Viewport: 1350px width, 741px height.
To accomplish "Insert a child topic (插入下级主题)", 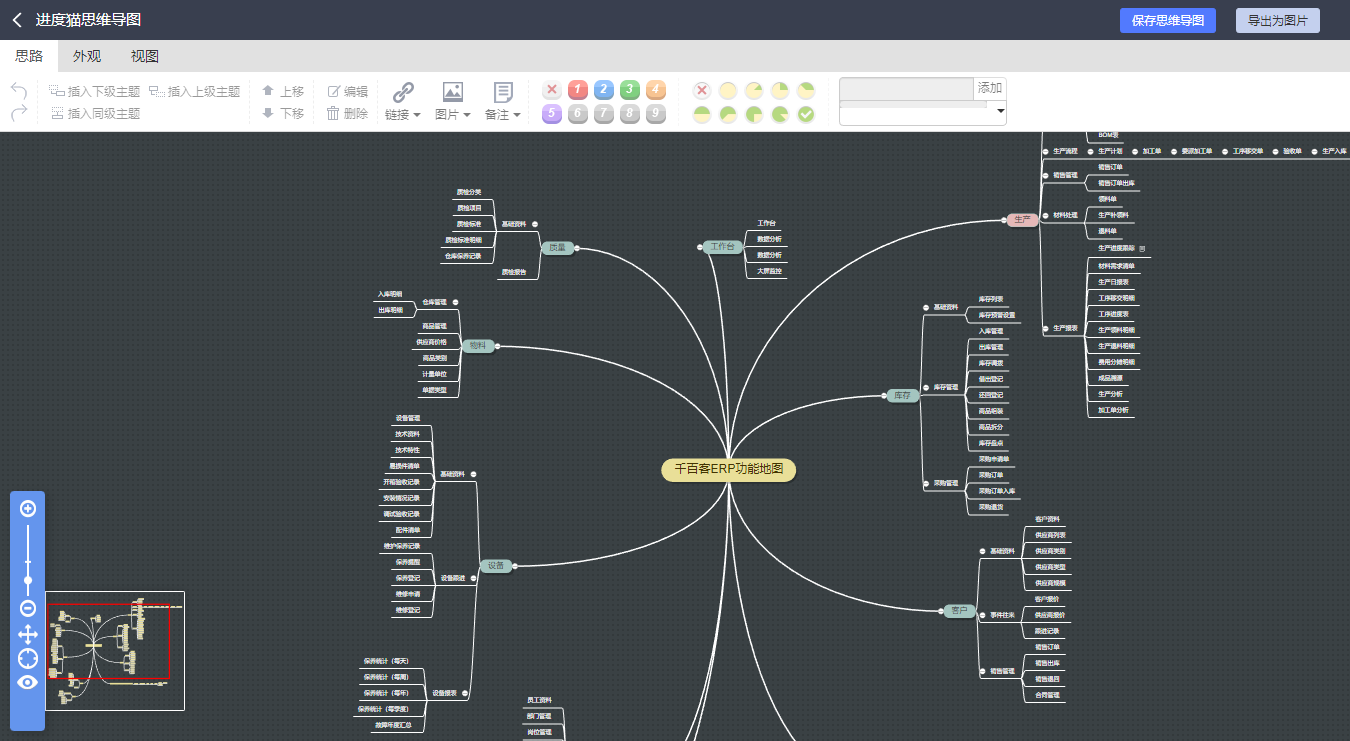I will 95,91.
